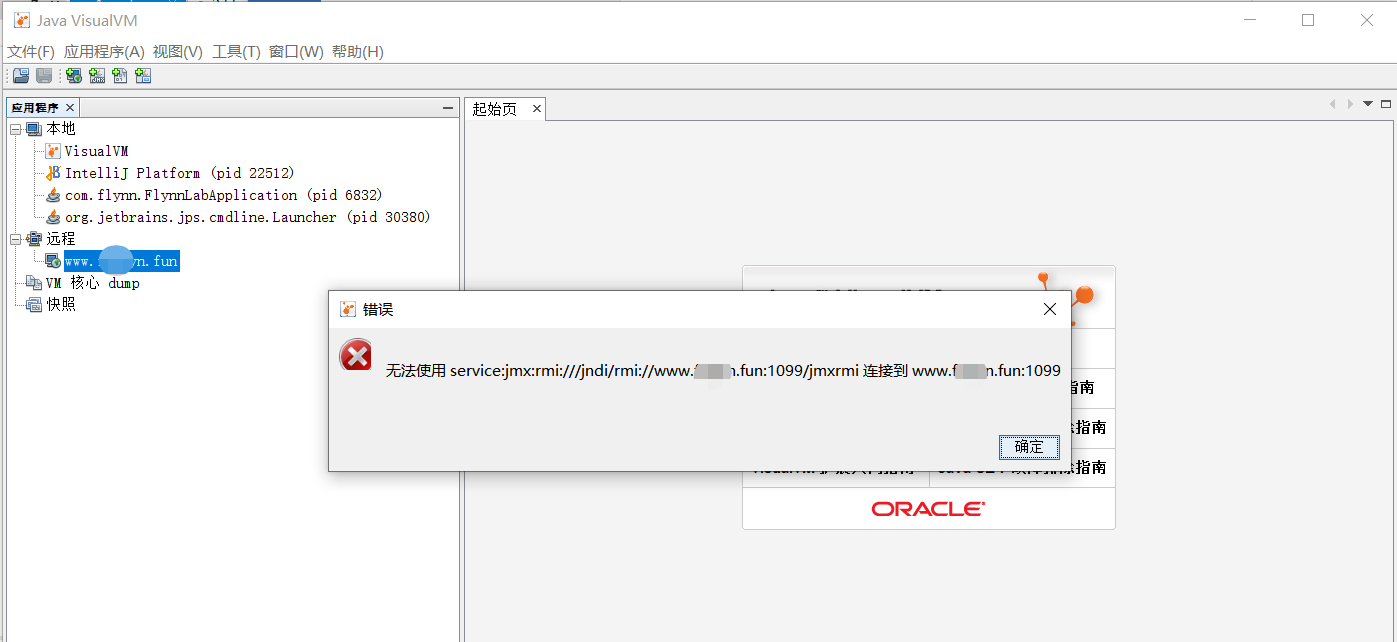1397x642 pixels.
Task: Maximize the Java VisualVM window
Action: [x=1308, y=20]
